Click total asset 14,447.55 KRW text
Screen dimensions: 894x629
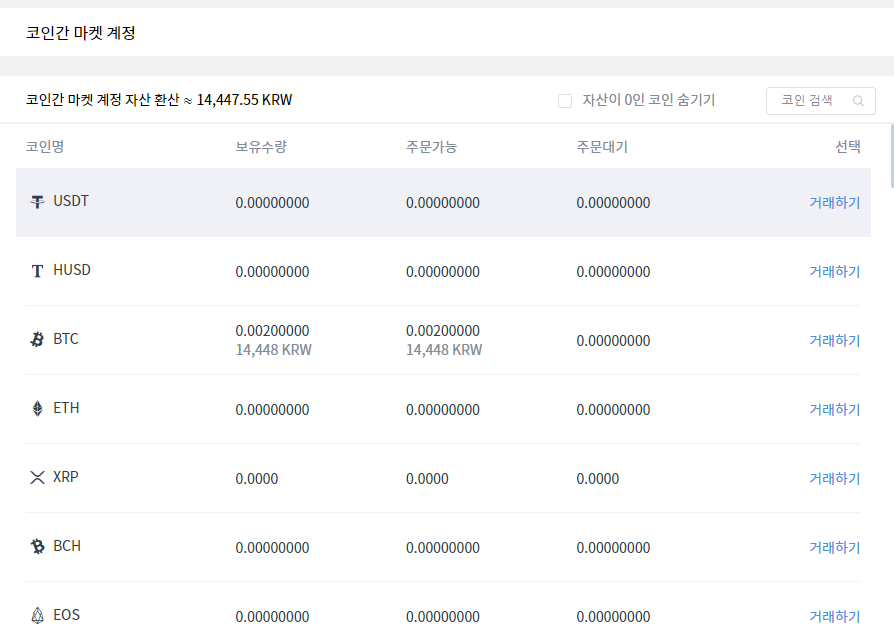245,100
